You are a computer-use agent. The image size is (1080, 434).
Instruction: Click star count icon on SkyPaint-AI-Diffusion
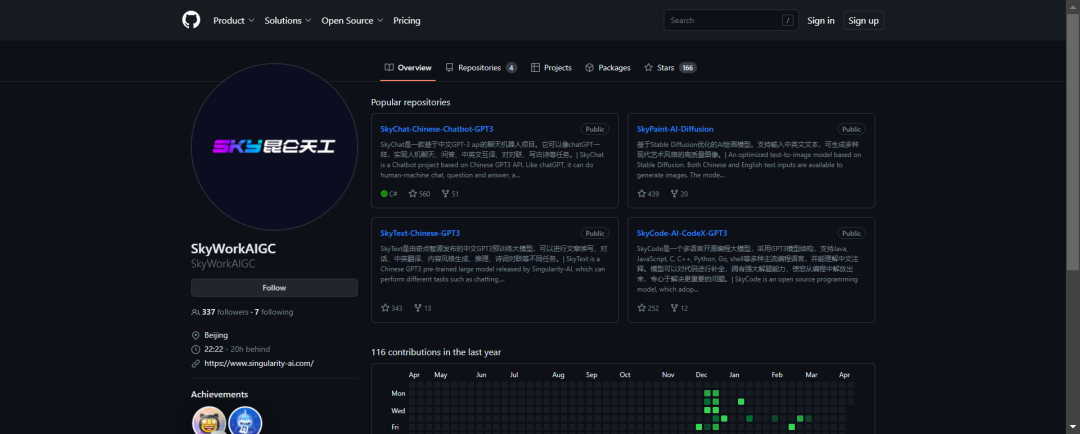[x=642, y=194]
